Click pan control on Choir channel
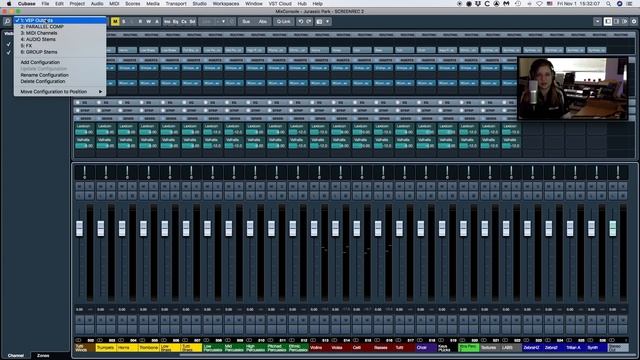Image resolution: width=640 pixels, height=360 pixels. pyautogui.click(x=426, y=173)
